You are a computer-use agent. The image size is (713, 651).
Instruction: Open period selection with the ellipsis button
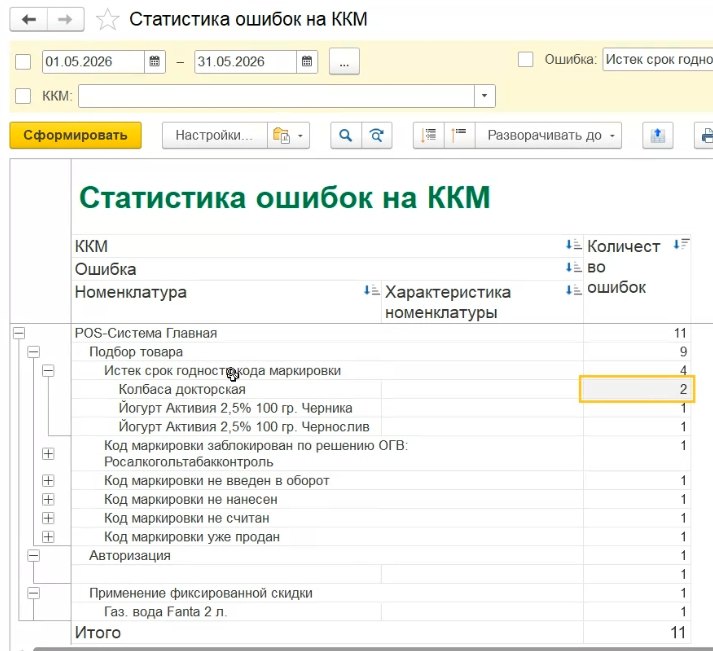(344, 61)
